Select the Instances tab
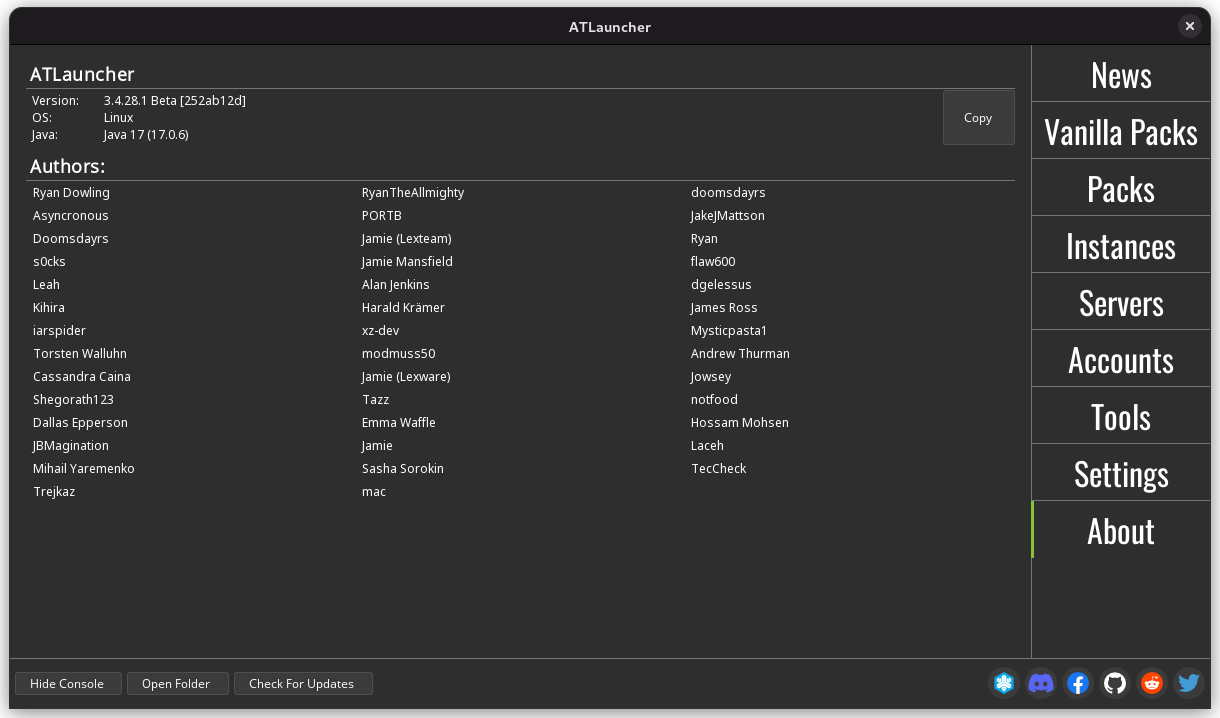Viewport: 1220px width, 718px height. [x=1121, y=245]
